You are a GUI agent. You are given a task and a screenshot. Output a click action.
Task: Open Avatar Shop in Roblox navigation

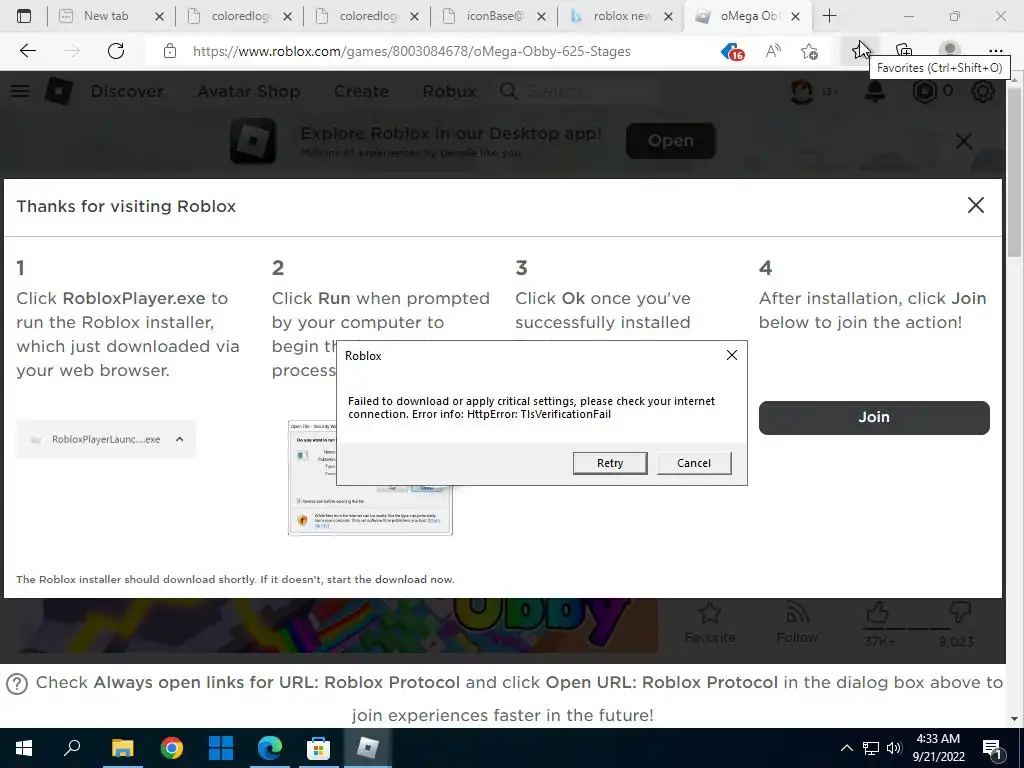tap(249, 91)
